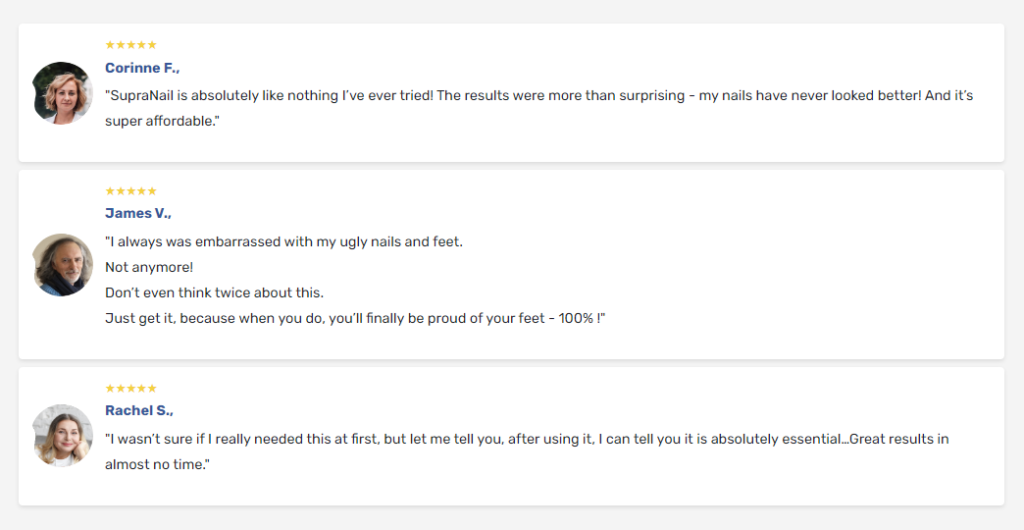Select the Rachel S. reviewer name
The width and height of the screenshot is (1024, 530).
139,411
